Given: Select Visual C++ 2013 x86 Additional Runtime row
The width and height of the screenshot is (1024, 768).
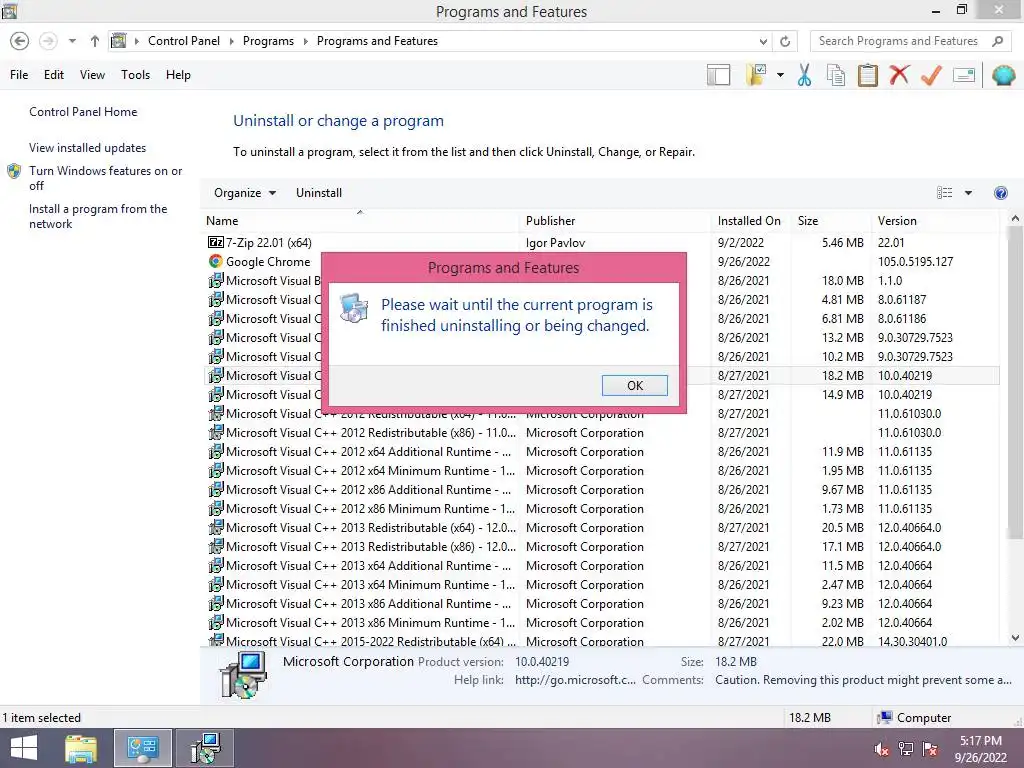Looking at the screenshot, I should pos(601,603).
